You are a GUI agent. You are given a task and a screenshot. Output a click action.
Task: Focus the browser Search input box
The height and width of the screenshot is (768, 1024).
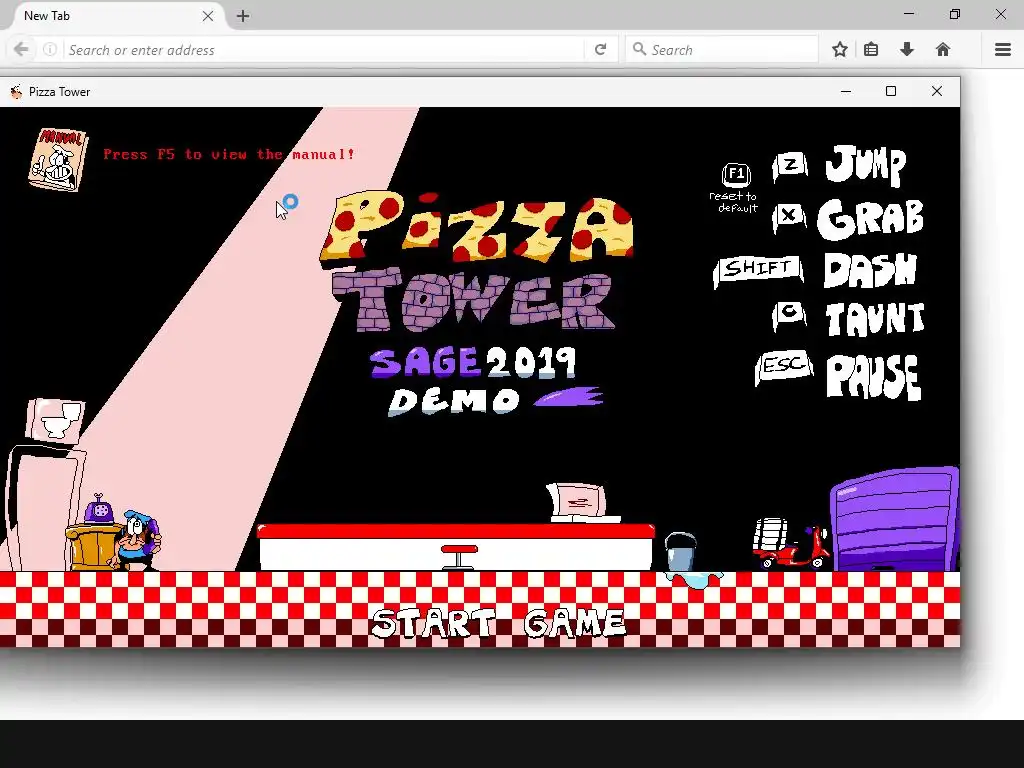[x=722, y=50]
